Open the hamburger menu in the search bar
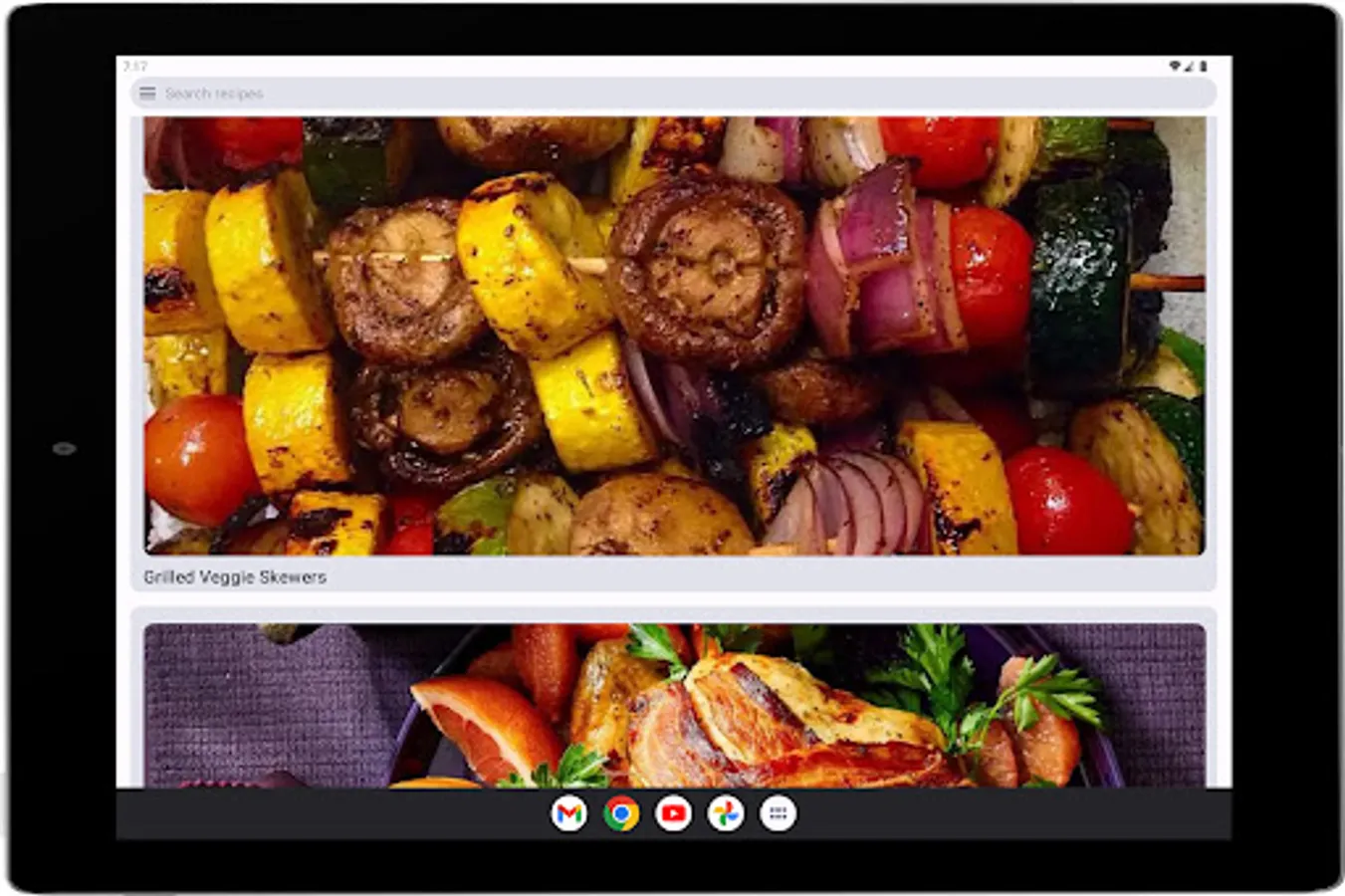The height and width of the screenshot is (896, 1345). coord(147,94)
